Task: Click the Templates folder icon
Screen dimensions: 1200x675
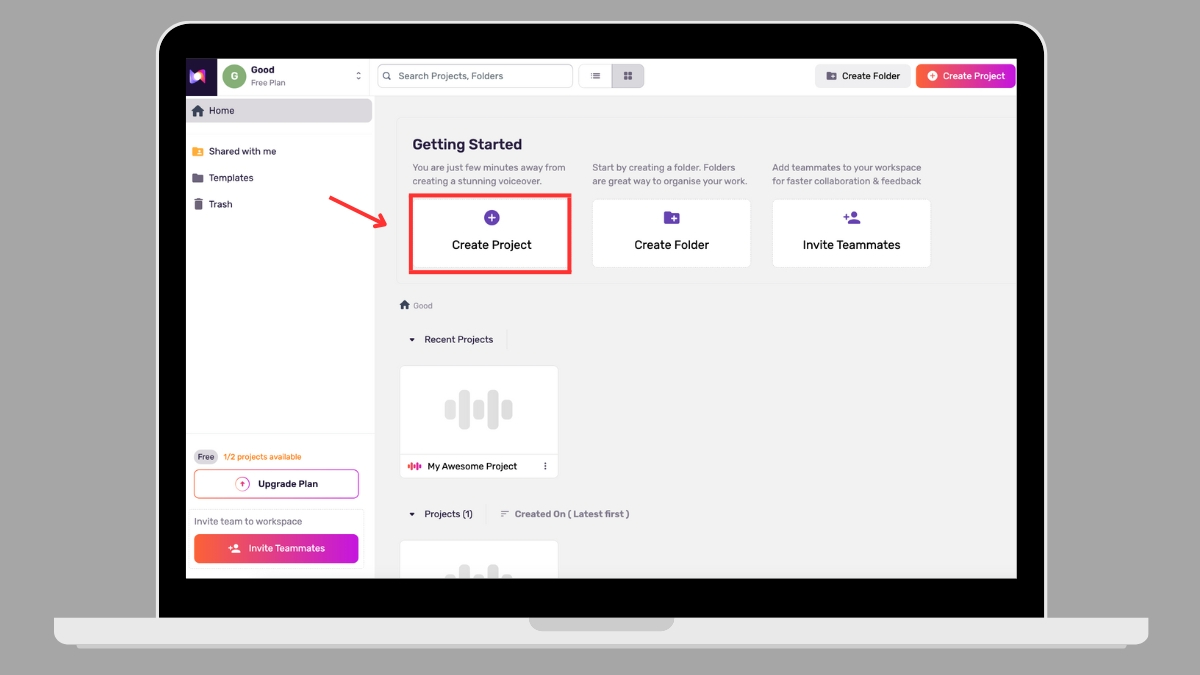Action: (x=198, y=178)
